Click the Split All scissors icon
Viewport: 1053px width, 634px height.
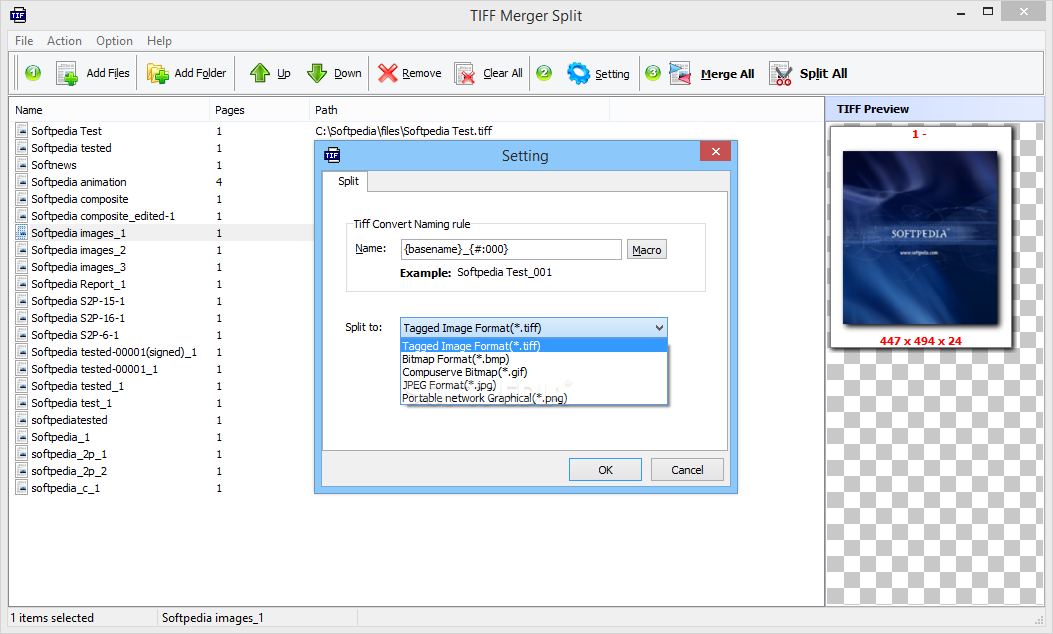click(780, 73)
